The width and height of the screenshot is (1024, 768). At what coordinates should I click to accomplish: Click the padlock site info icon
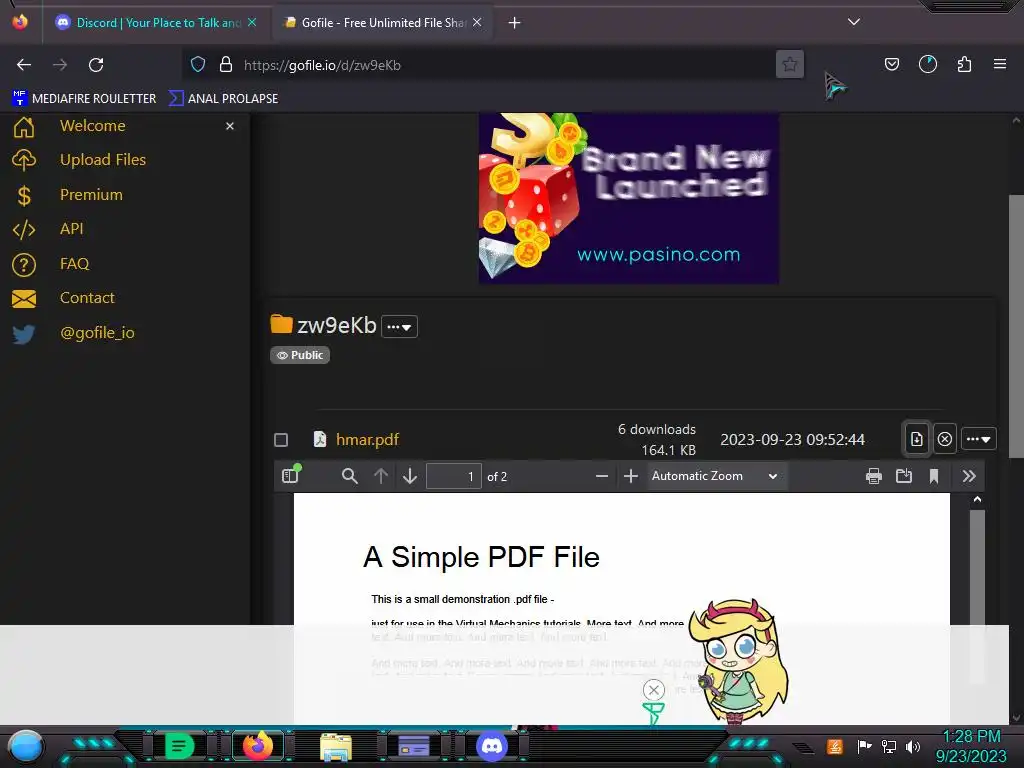226,65
